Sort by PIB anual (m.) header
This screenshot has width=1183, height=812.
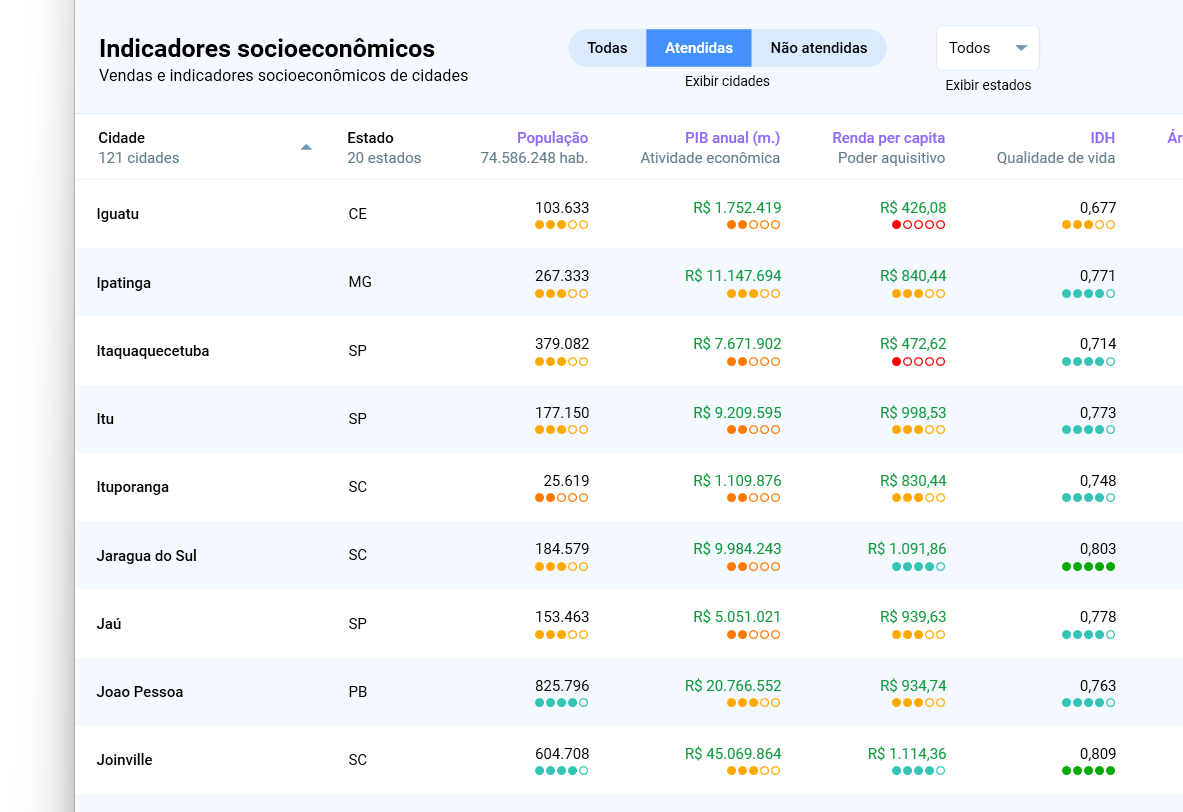coord(733,138)
